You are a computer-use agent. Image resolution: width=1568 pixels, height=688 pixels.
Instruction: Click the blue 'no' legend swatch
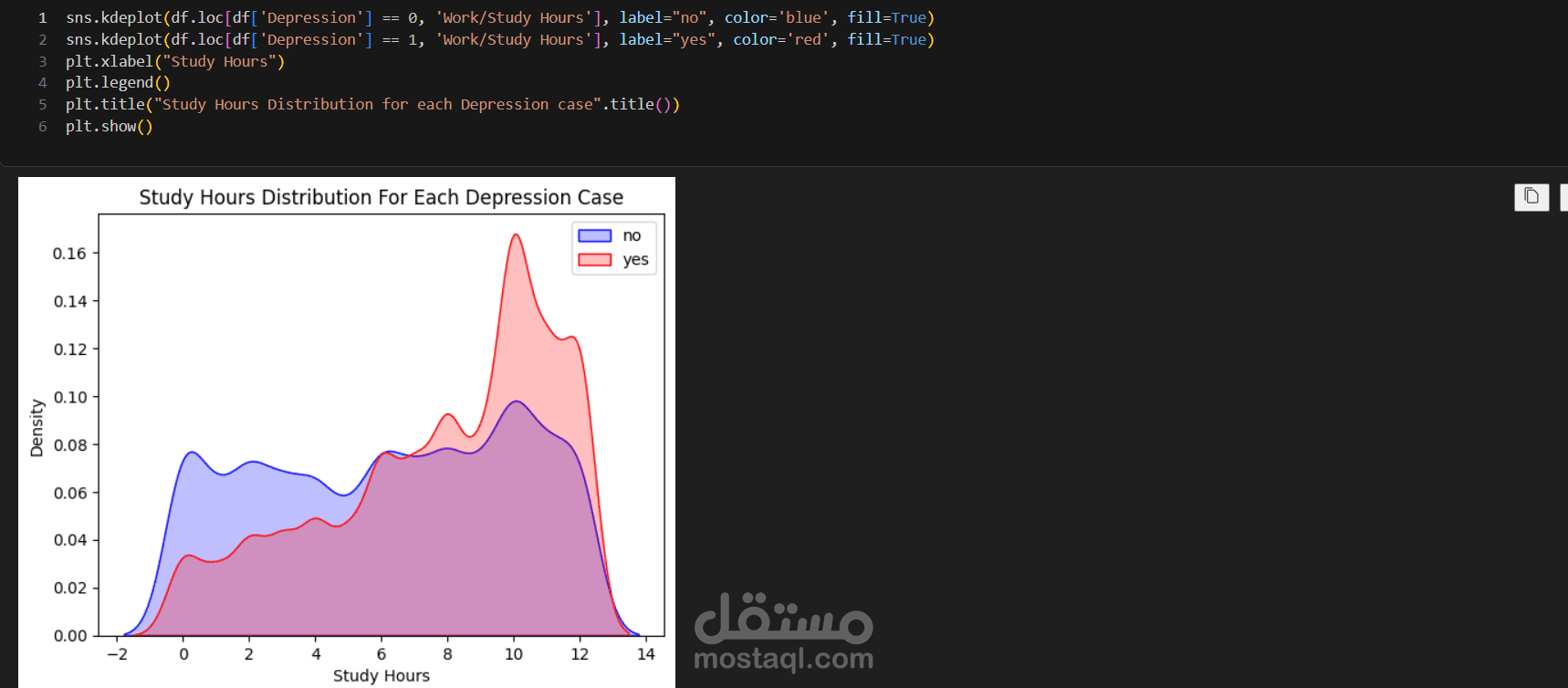point(595,235)
